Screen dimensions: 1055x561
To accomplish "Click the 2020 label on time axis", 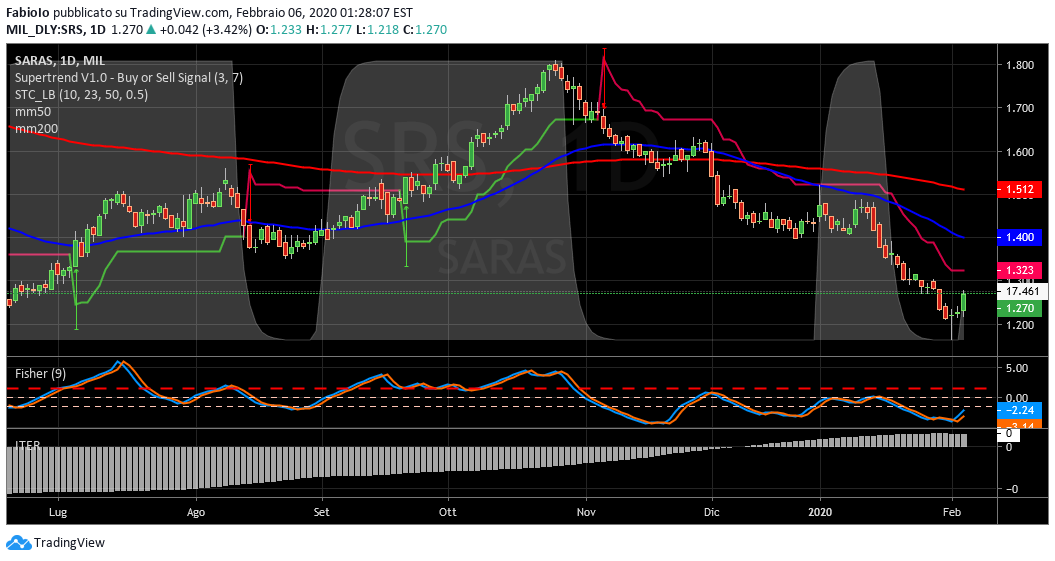I will click(x=819, y=510).
